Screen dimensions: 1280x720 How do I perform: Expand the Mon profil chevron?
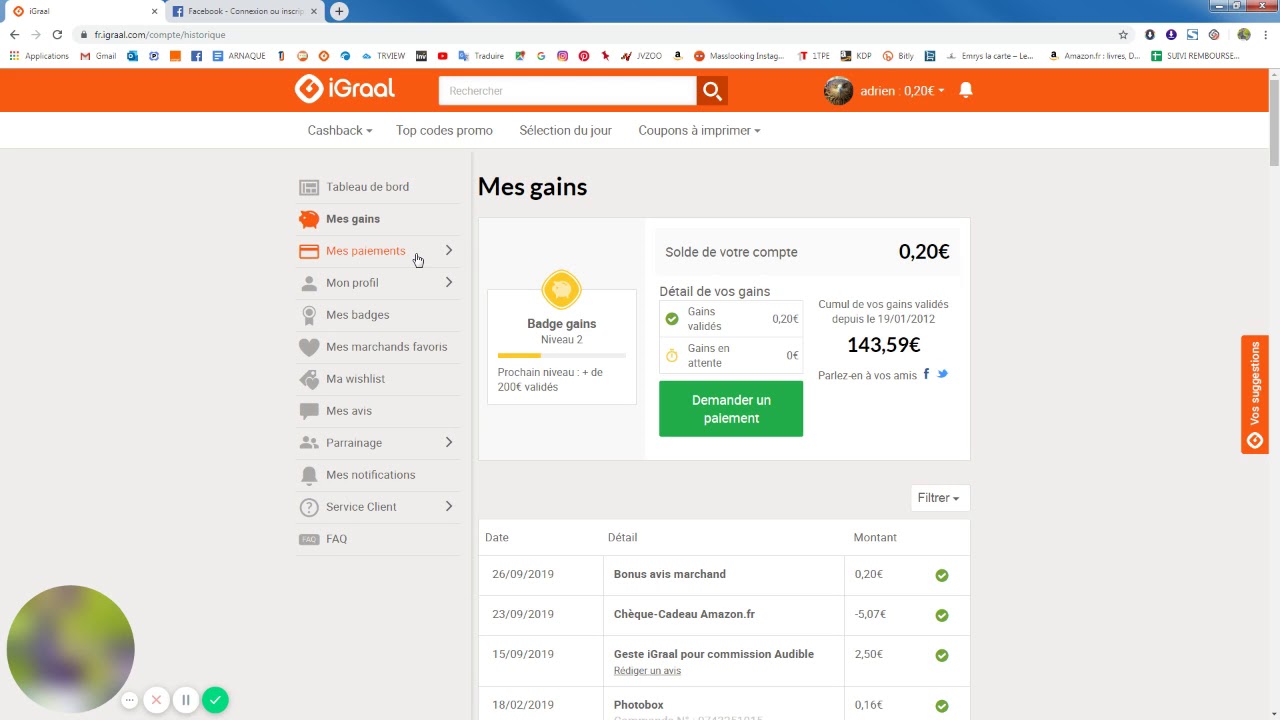click(x=448, y=283)
